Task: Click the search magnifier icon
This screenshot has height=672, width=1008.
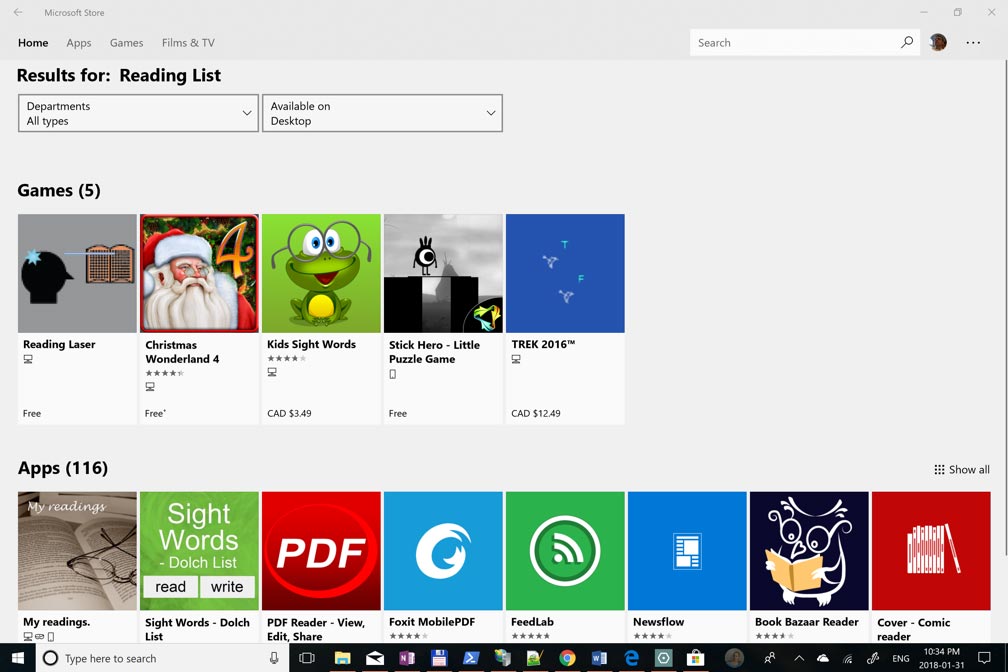Action: (906, 42)
